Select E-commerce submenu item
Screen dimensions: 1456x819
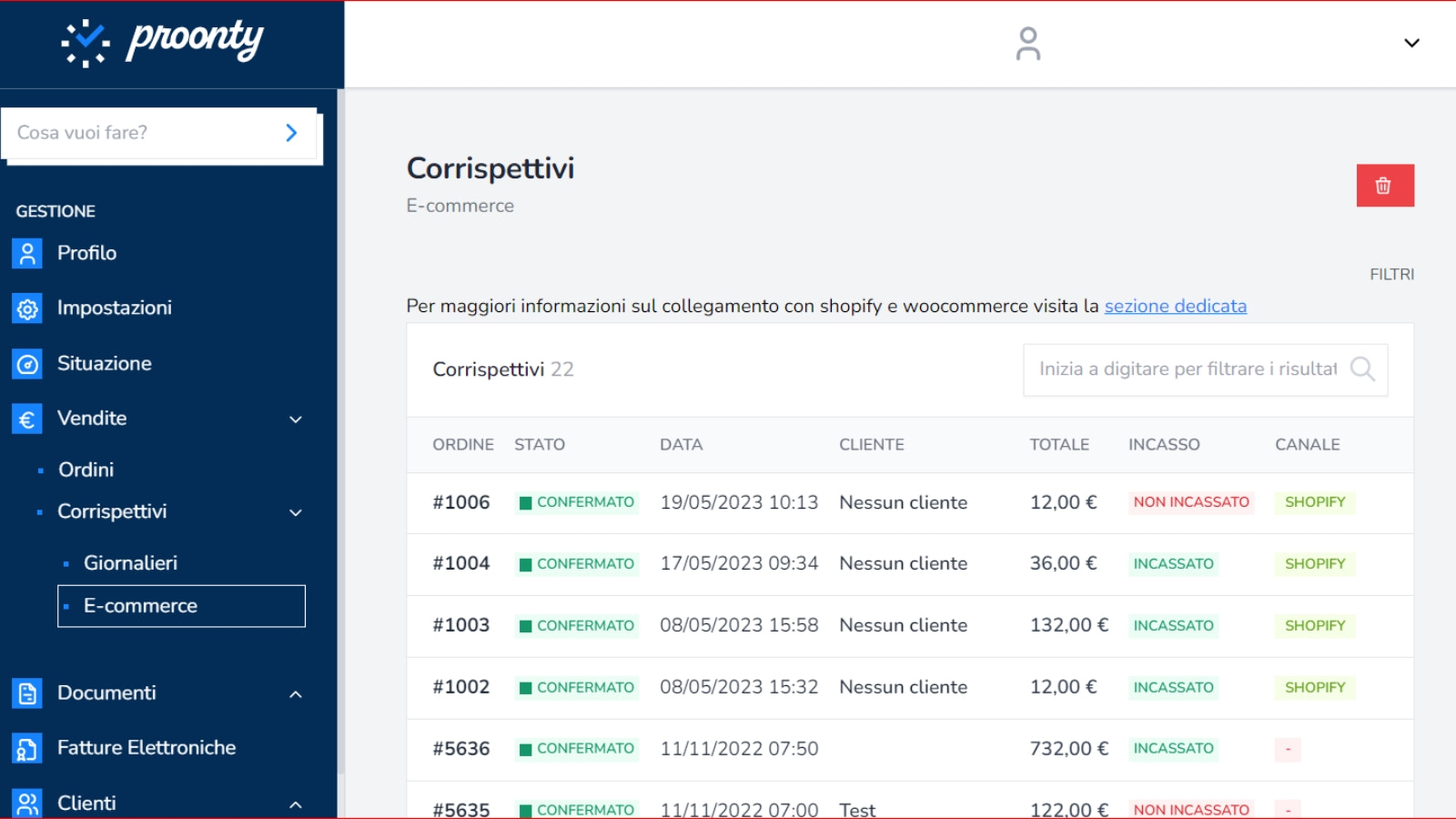coord(181,606)
